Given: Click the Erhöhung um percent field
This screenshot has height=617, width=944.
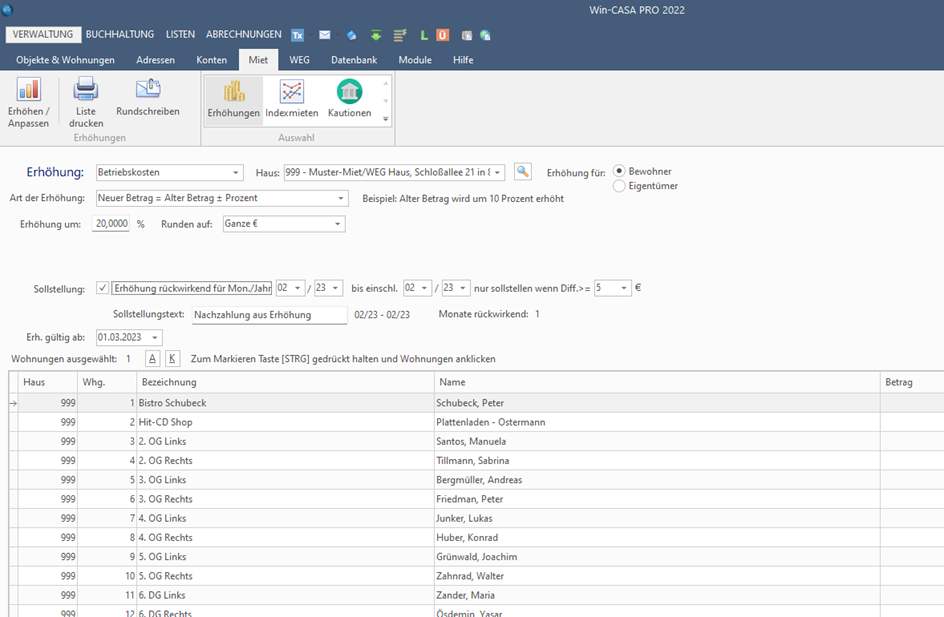Looking at the screenshot, I should 111,224.
